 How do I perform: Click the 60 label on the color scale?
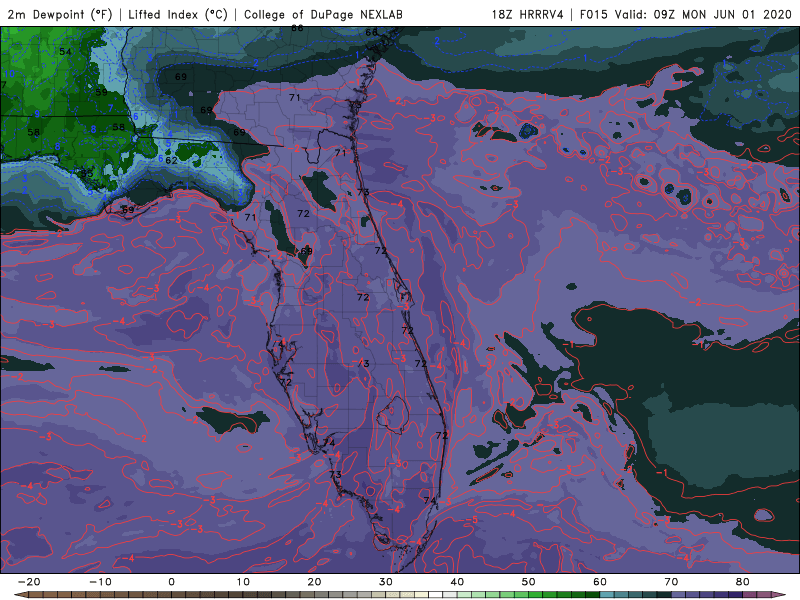click(600, 582)
